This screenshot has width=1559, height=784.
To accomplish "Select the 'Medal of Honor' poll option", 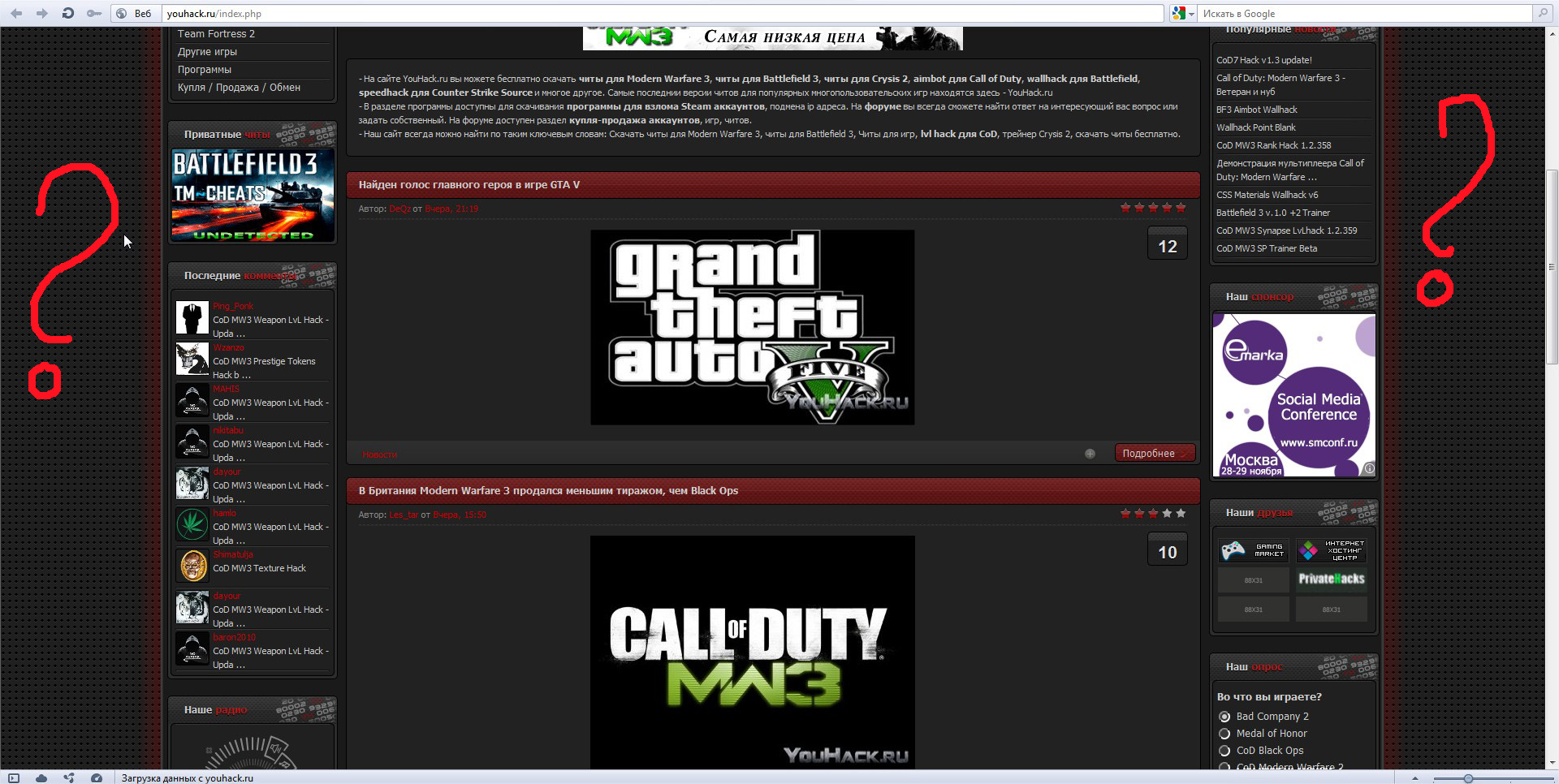I will click(1224, 734).
